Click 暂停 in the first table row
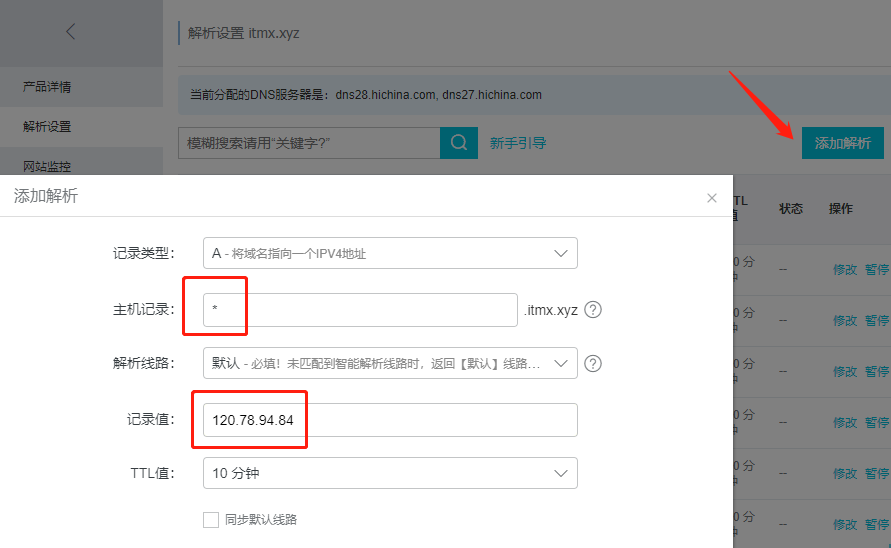The width and height of the screenshot is (891, 548). 877,269
